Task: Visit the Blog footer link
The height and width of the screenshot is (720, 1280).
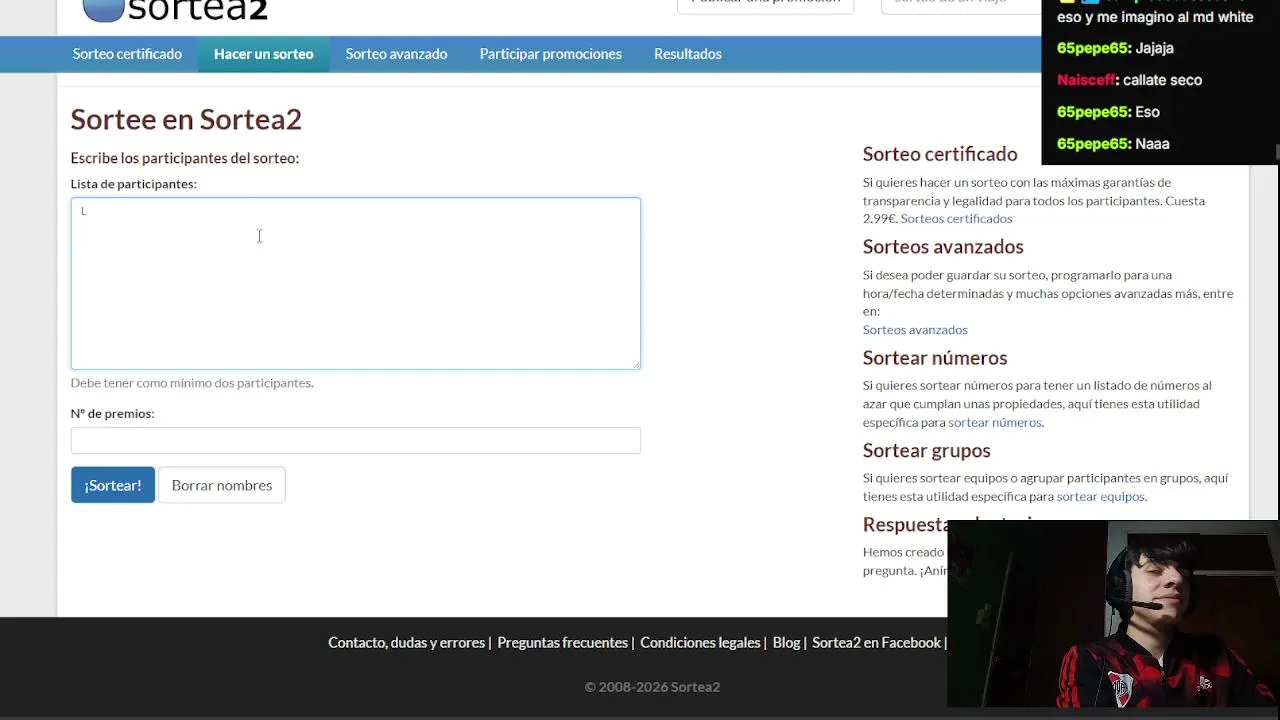Action: (786, 643)
